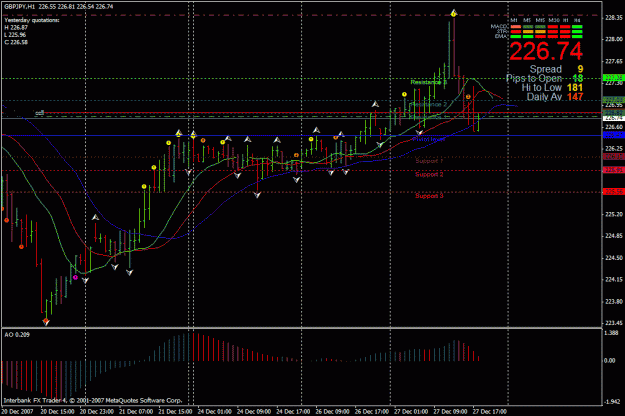Image resolution: width=625 pixels, height=416 pixels.
Task: Click the MACD M1 signal cell
Action: point(516,27)
